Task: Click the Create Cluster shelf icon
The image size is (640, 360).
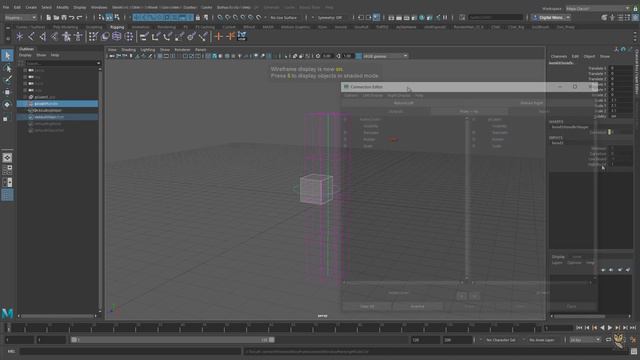Action: [x=129, y=37]
